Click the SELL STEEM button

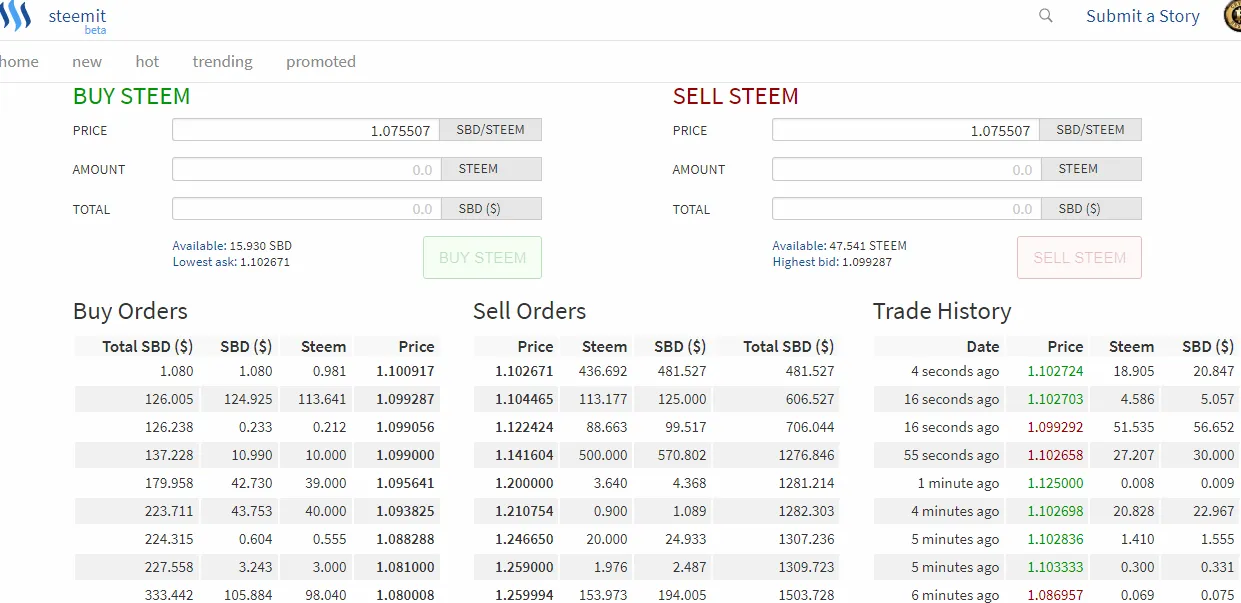(1079, 257)
